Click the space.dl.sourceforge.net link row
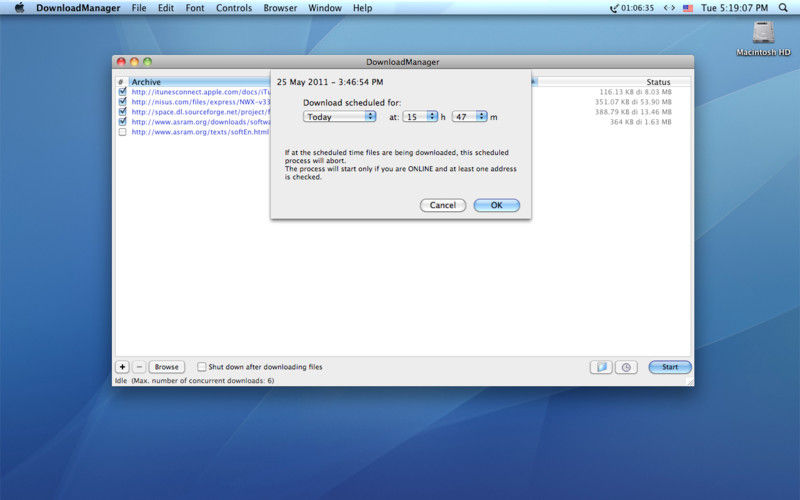Image resolution: width=800 pixels, height=500 pixels. click(201, 112)
